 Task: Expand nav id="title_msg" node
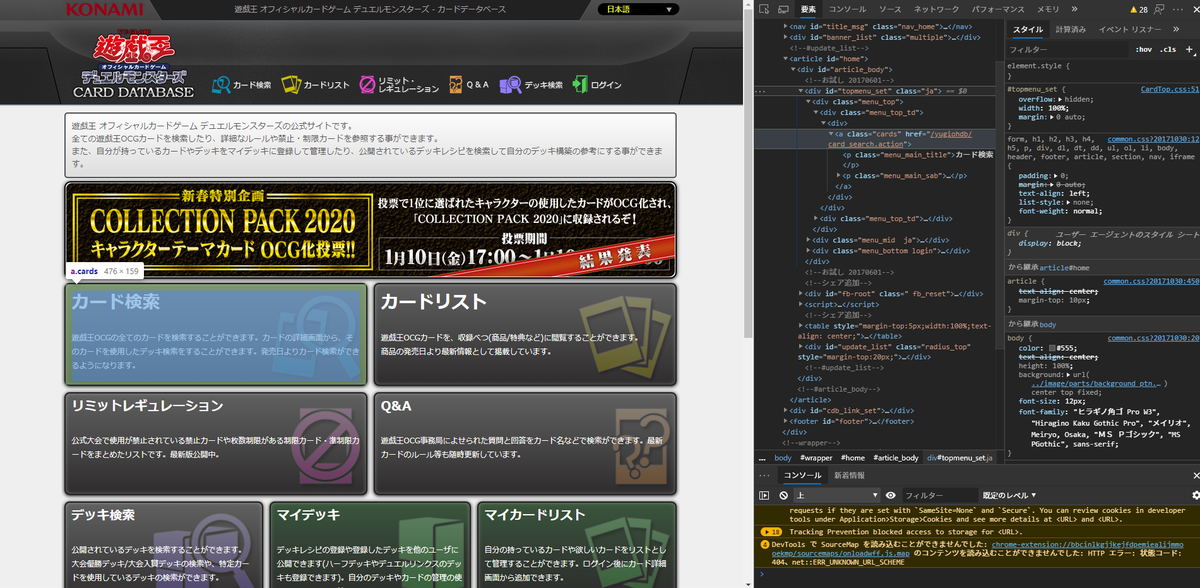click(x=785, y=26)
